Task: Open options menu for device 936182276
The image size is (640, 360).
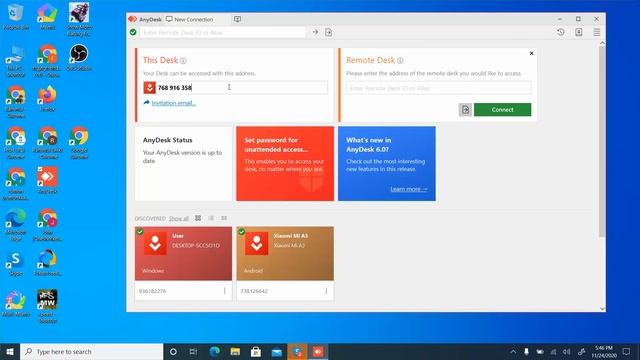Action: click(224, 291)
